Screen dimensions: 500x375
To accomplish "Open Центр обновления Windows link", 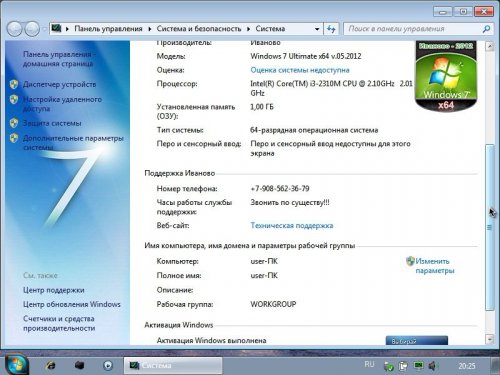I will pyautogui.click(x=72, y=304).
